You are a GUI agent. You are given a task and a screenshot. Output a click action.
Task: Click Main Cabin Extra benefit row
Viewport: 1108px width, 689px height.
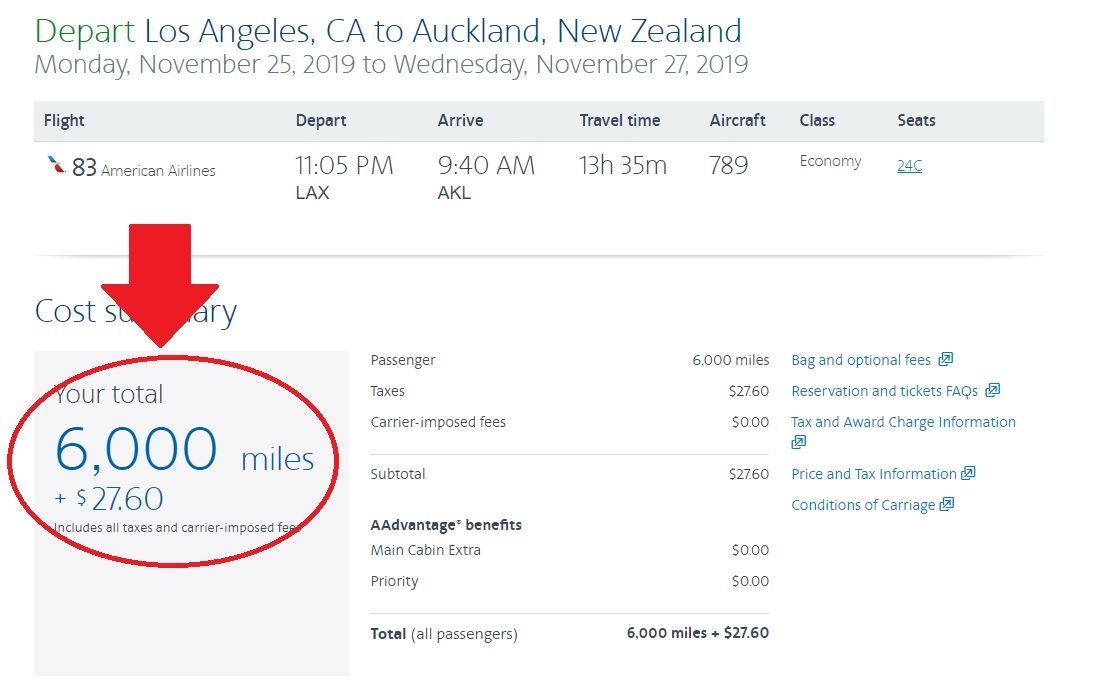[570, 550]
